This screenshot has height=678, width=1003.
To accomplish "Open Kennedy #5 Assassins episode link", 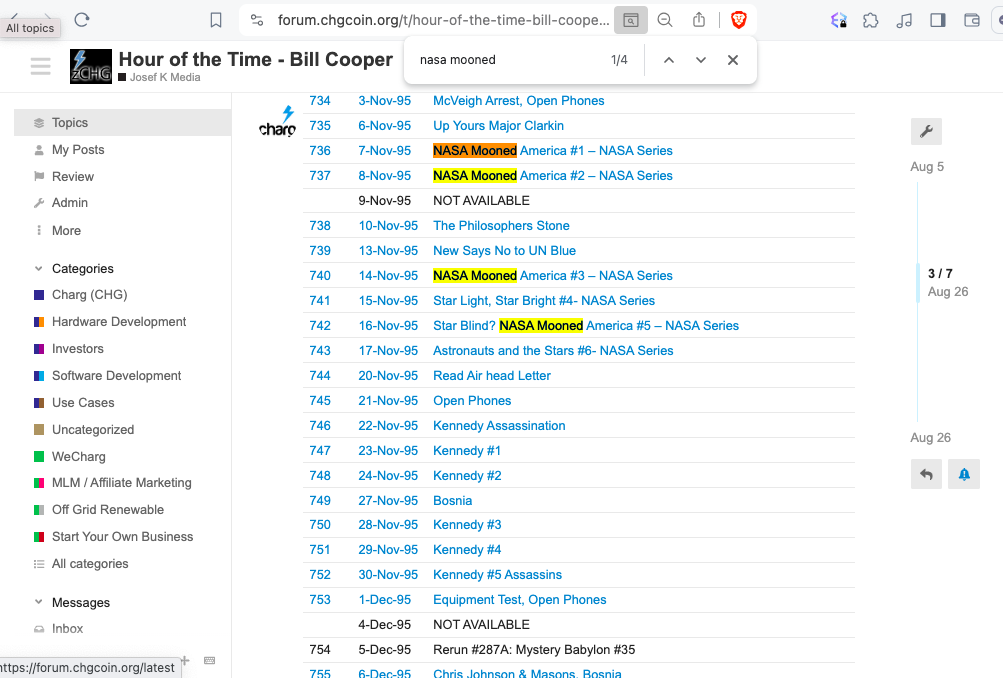I will point(497,575).
